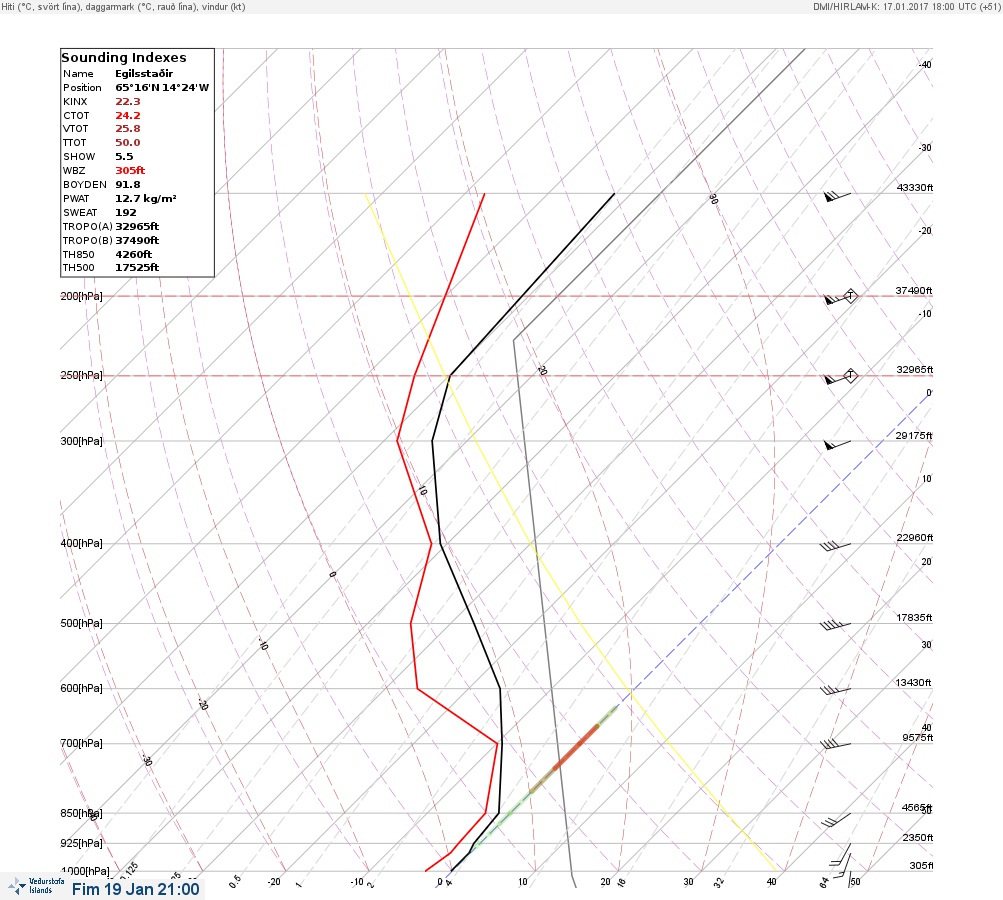The width and height of the screenshot is (1003, 900).
Task: Click the 13430ft altitude label
Action: (x=913, y=683)
